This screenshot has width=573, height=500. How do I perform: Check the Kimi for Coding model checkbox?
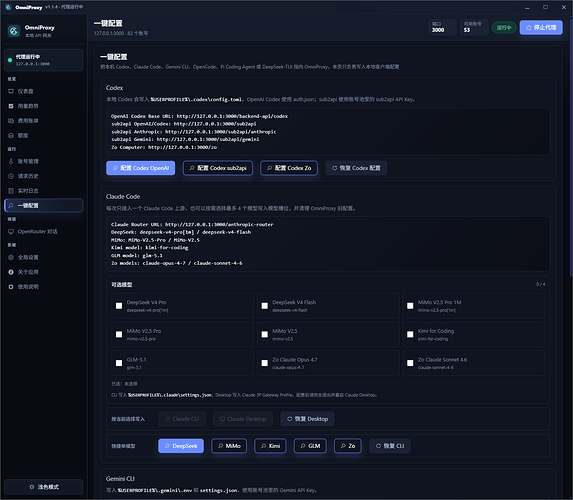point(410,334)
